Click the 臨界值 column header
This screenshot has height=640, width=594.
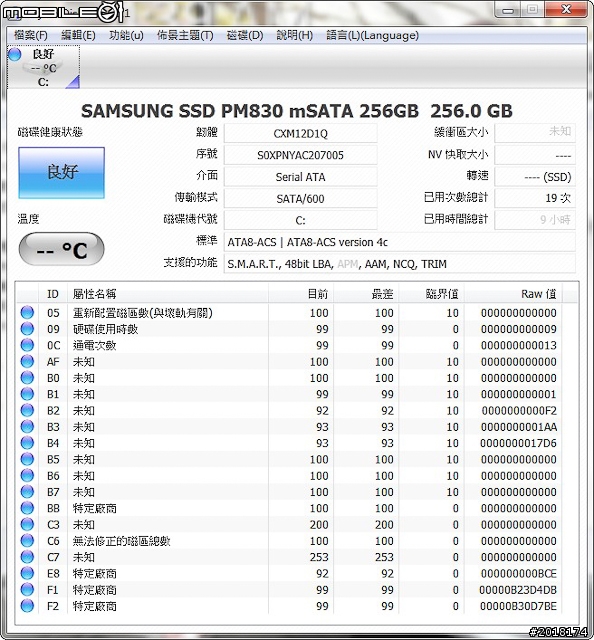click(432, 294)
